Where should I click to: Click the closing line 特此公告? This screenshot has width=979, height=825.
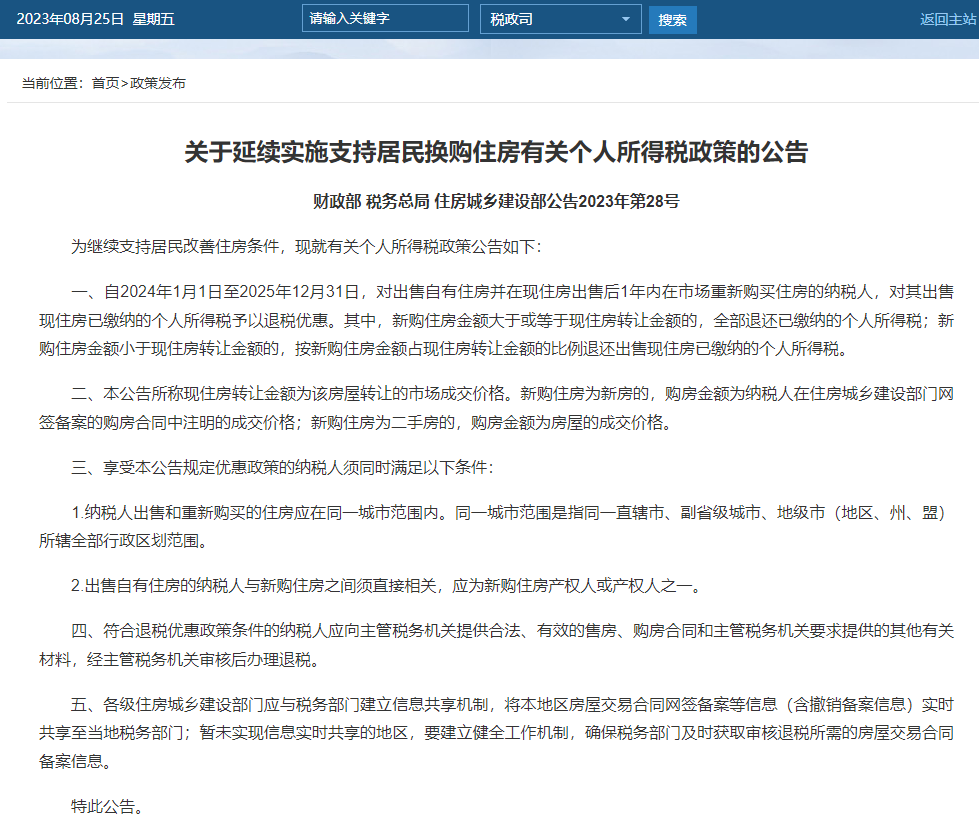(107, 806)
